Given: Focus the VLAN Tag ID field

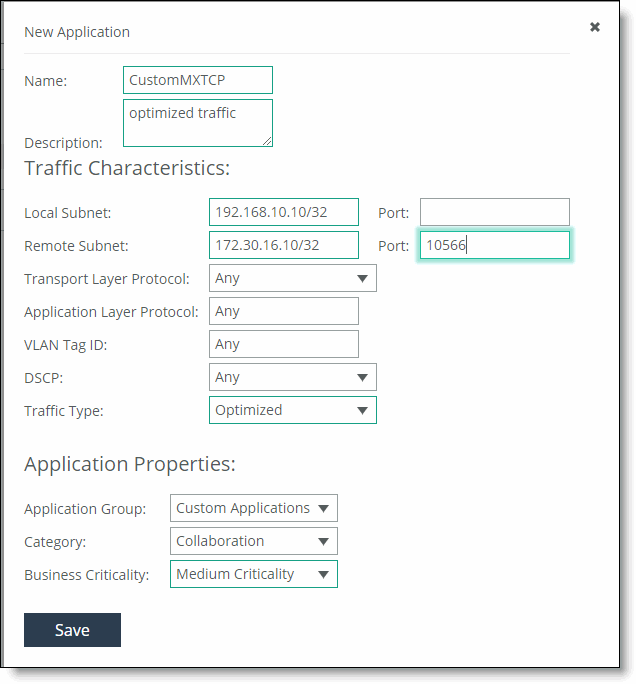Looking at the screenshot, I should (x=283, y=344).
